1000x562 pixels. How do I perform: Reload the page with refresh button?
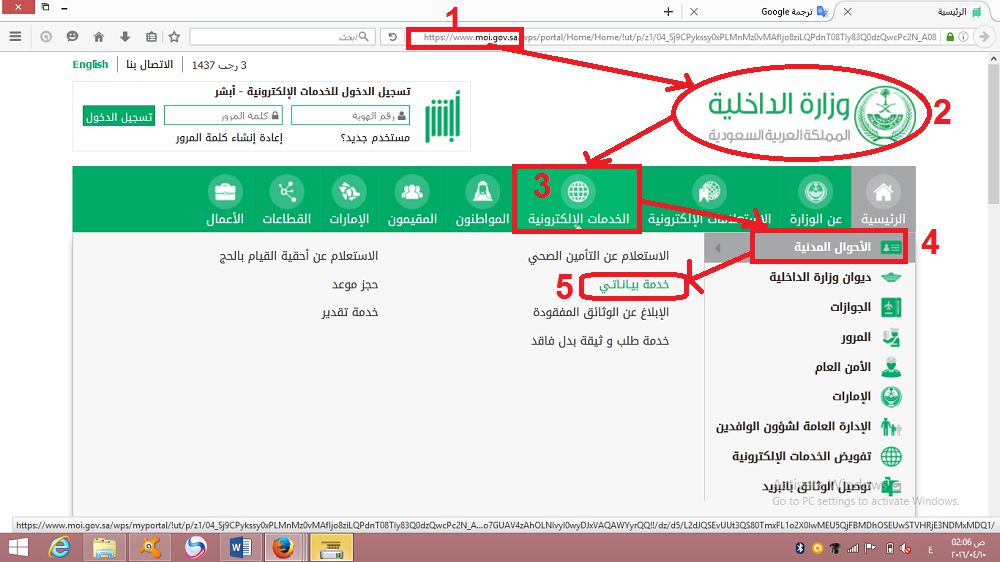[393, 37]
